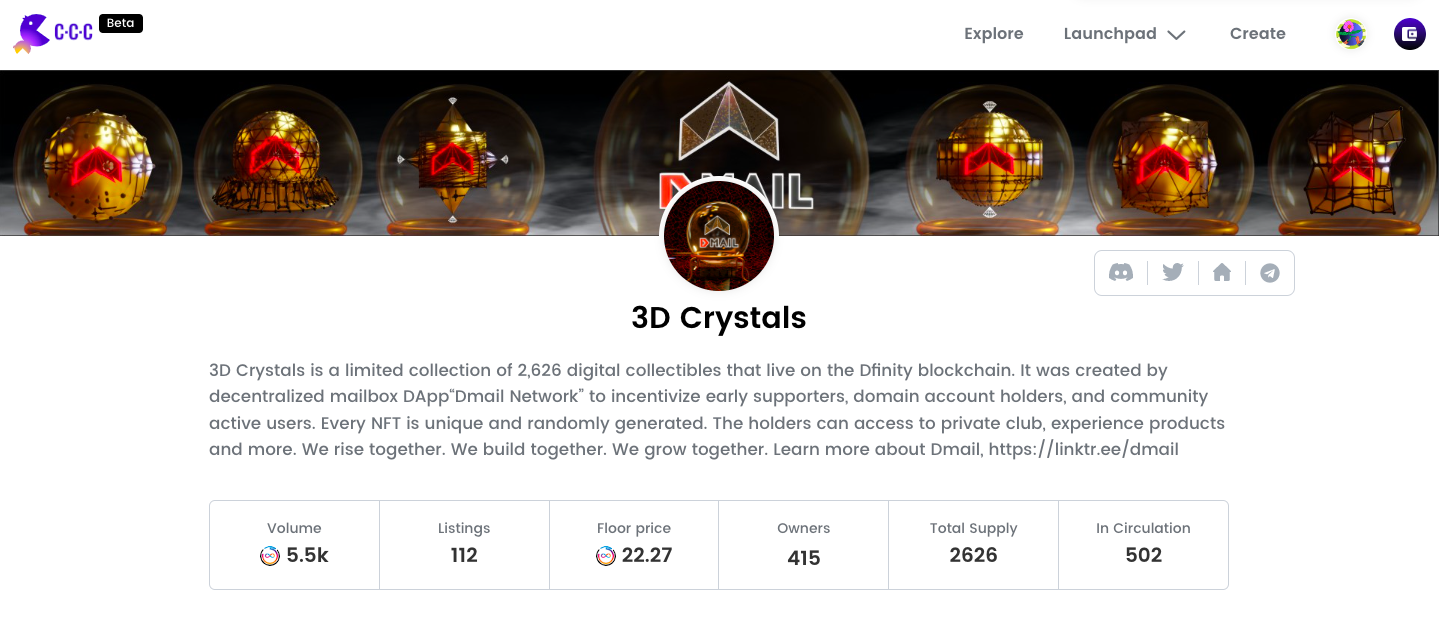Open the Twitter bird icon link
The width and height of the screenshot is (1439, 623).
point(1173,272)
